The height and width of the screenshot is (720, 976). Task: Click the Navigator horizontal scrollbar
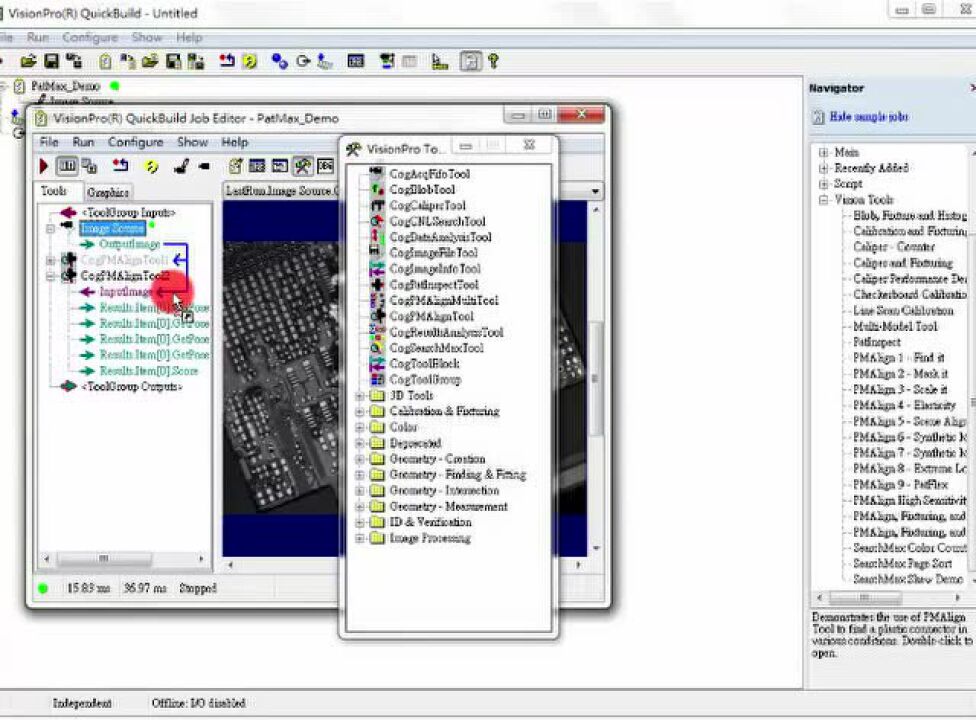(x=888, y=597)
